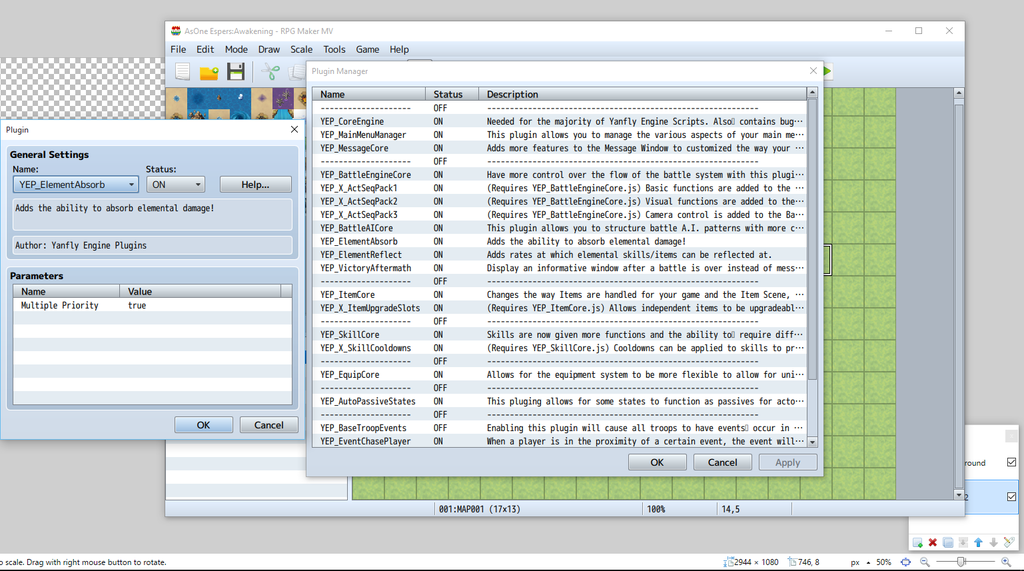Image resolution: width=1024 pixels, height=571 pixels.
Task: Toggle the visibility checkbox of the ground layer
Action: pyautogui.click(x=1011, y=462)
